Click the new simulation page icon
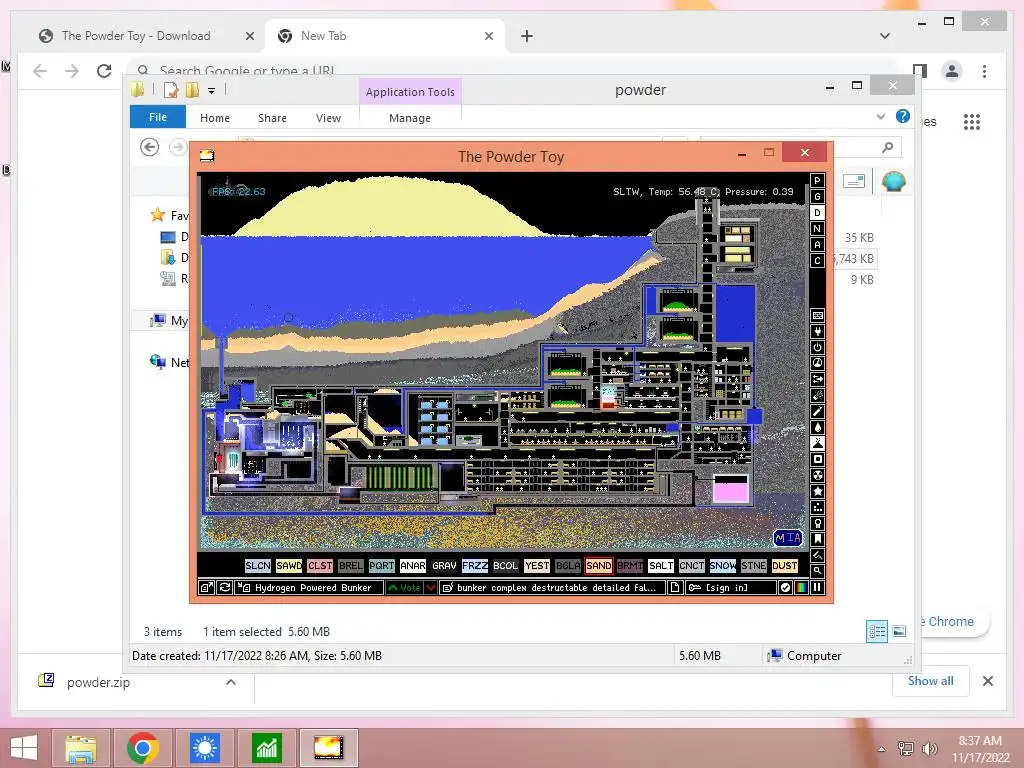 pos(675,588)
